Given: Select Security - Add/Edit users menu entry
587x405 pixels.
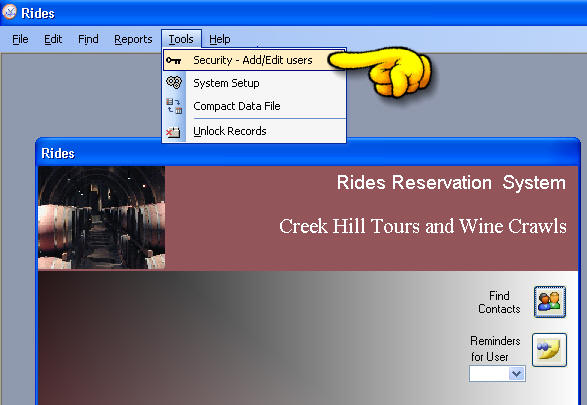Looking at the screenshot, I should (254, 60).
